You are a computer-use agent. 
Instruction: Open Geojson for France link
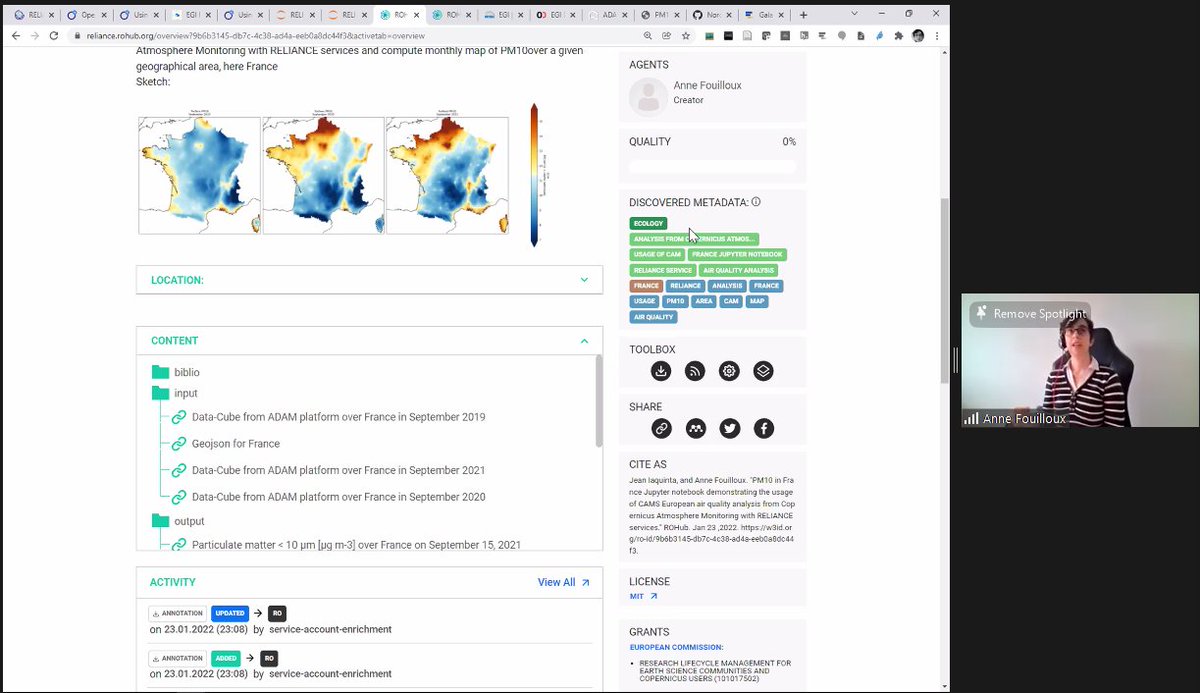236,443
